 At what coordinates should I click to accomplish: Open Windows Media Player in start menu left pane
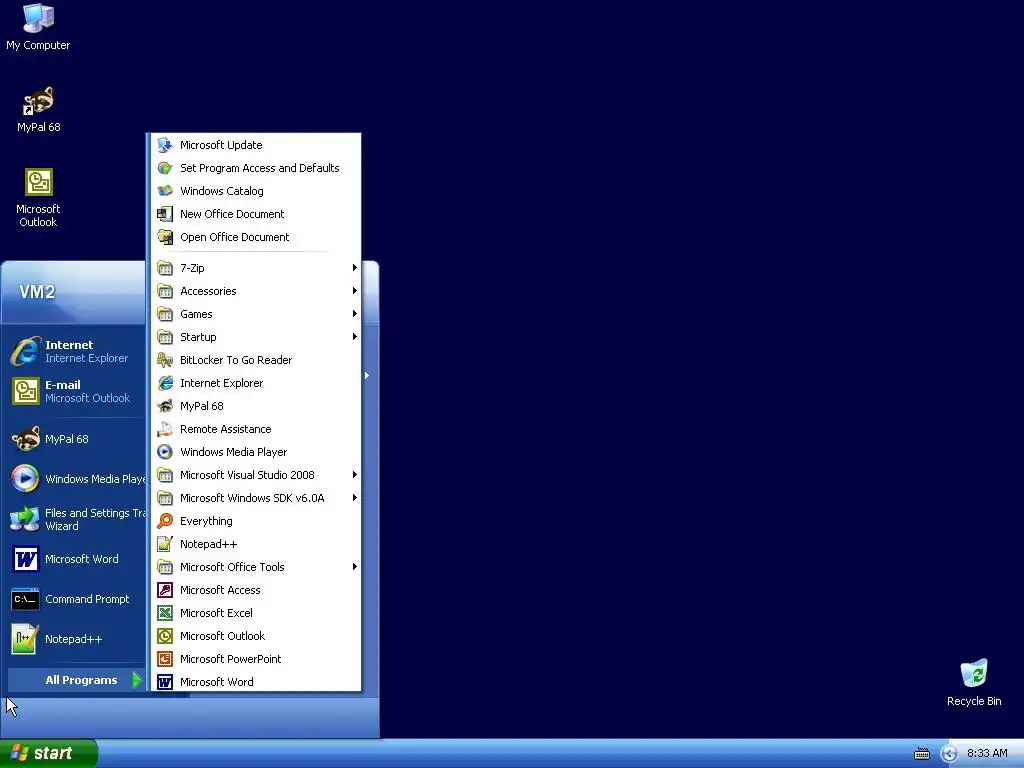(x=76, y=479)
